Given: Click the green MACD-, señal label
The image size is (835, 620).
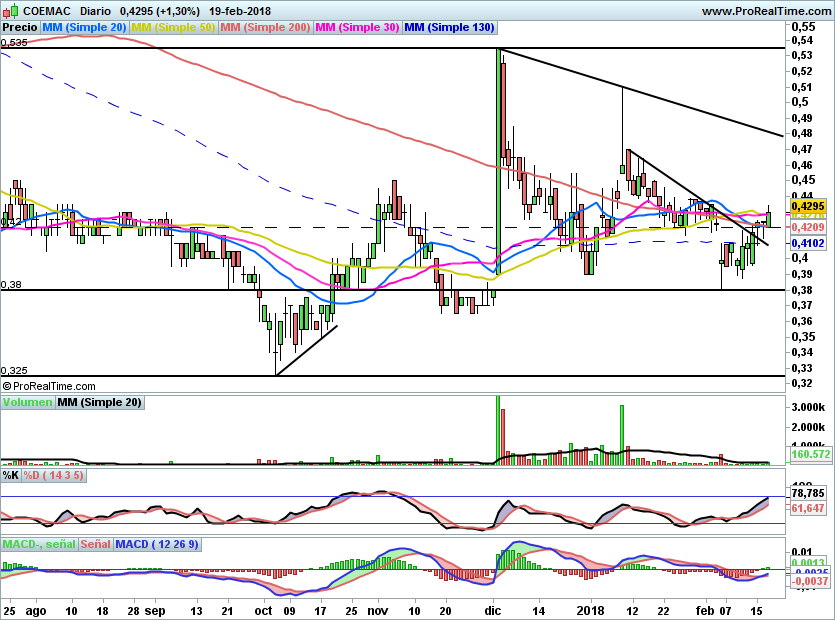Looking at the screenshot, I should click(x=38, y=544).
